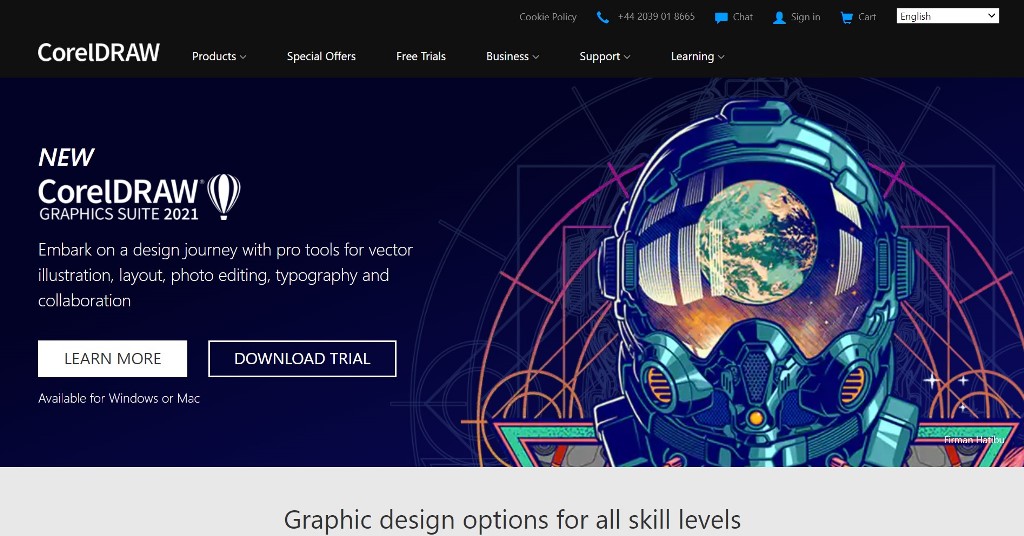The width and height of the screenshot is (1024, 536).
Task: Expand the Learning menu
Action: (697, 57)
